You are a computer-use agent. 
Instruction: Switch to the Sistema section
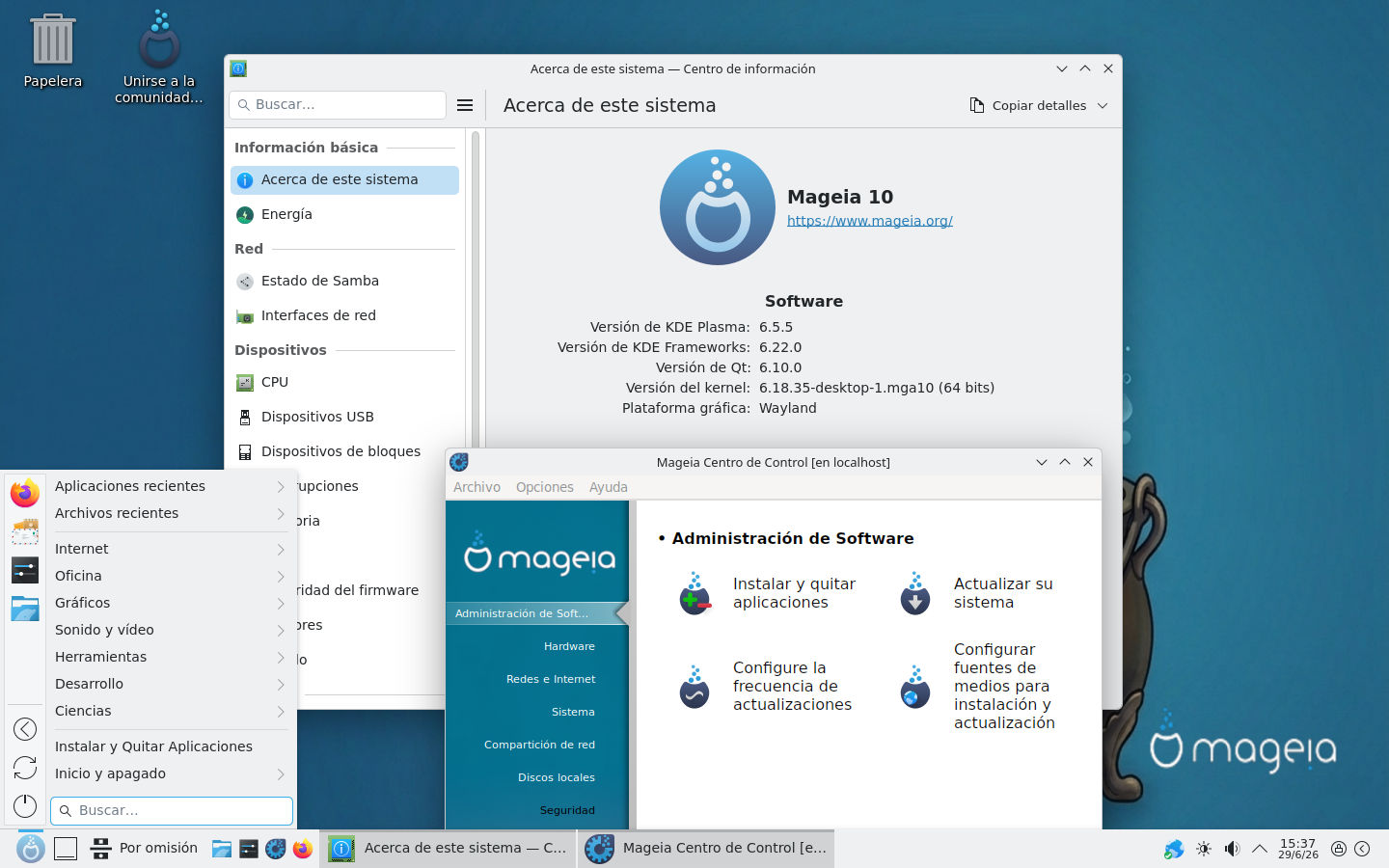pyautogui.click(x=573, y=712)
